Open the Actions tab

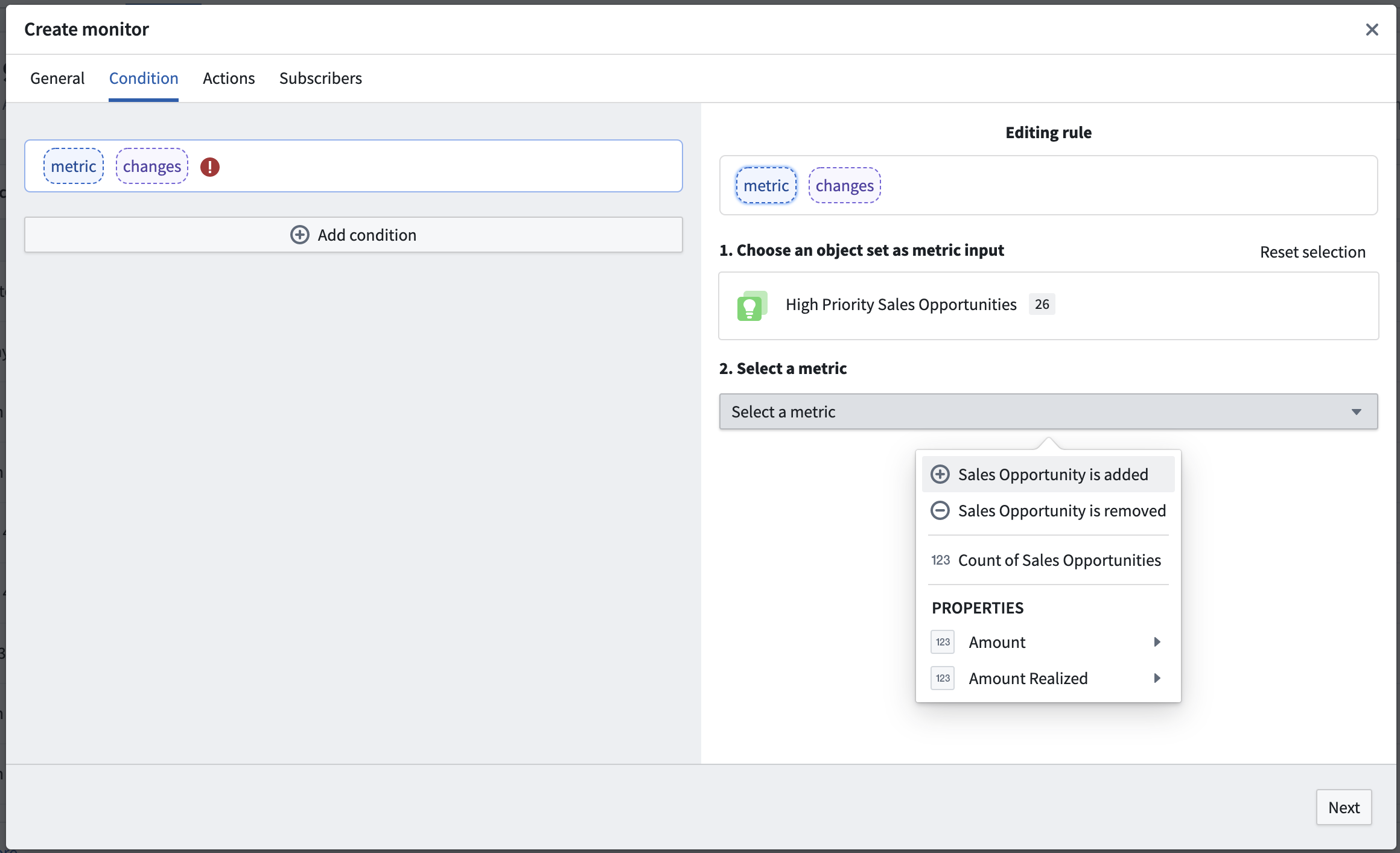coord(229,78)
